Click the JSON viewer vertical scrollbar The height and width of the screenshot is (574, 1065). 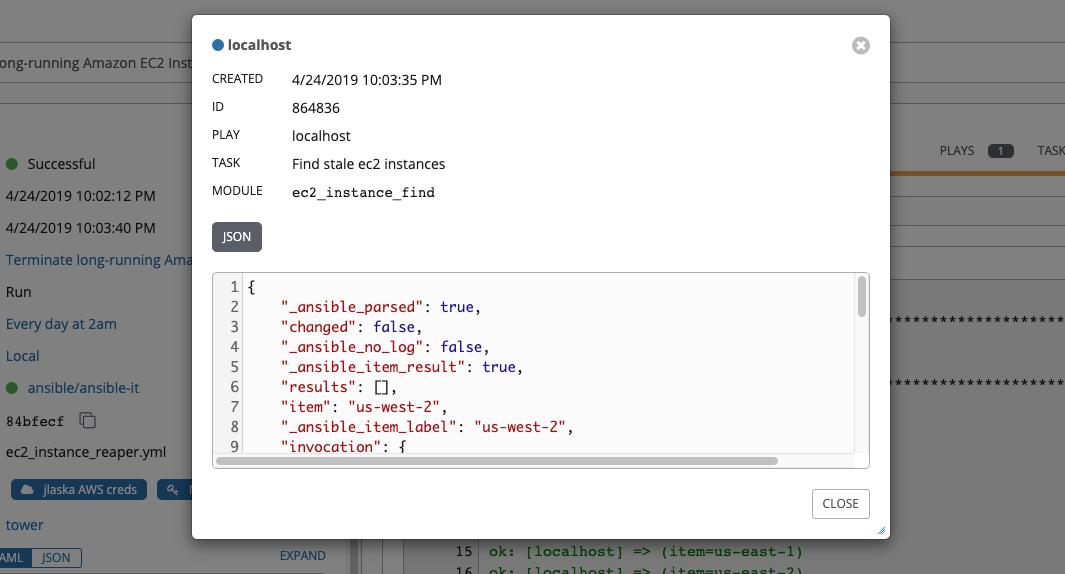click(x=861, y=297)
